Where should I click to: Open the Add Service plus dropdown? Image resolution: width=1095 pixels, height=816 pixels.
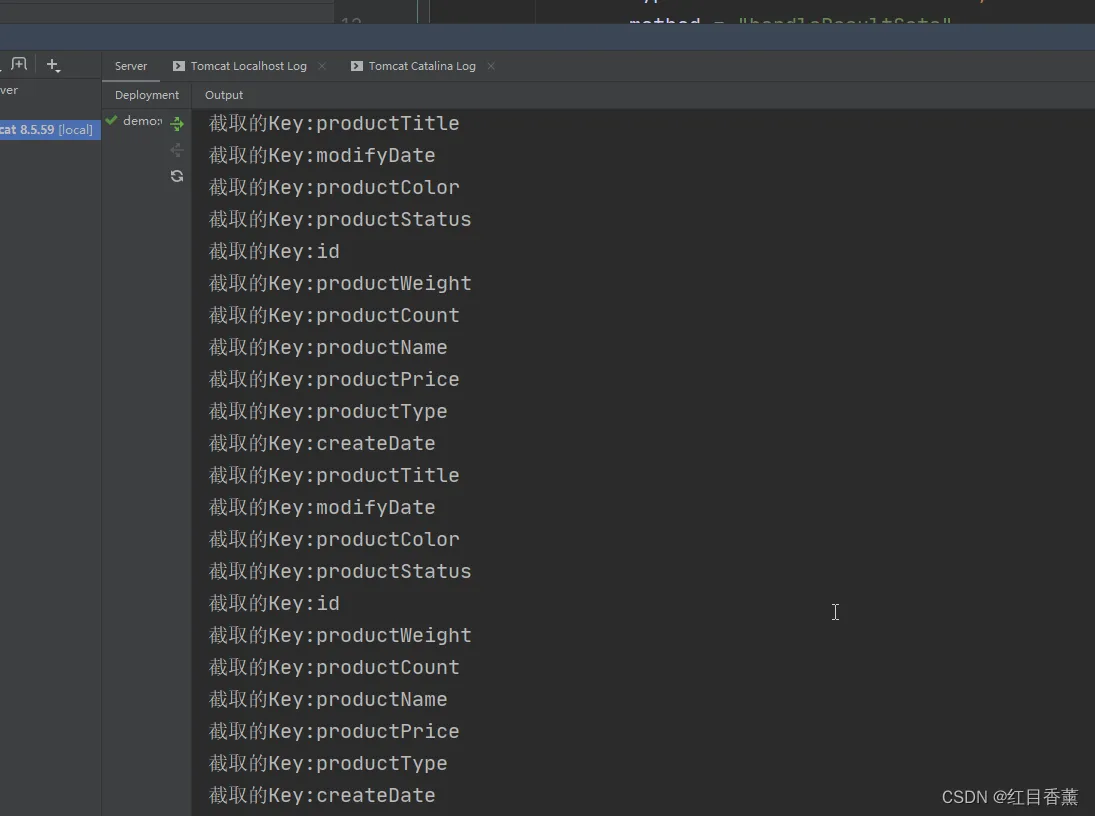[53, 65]
